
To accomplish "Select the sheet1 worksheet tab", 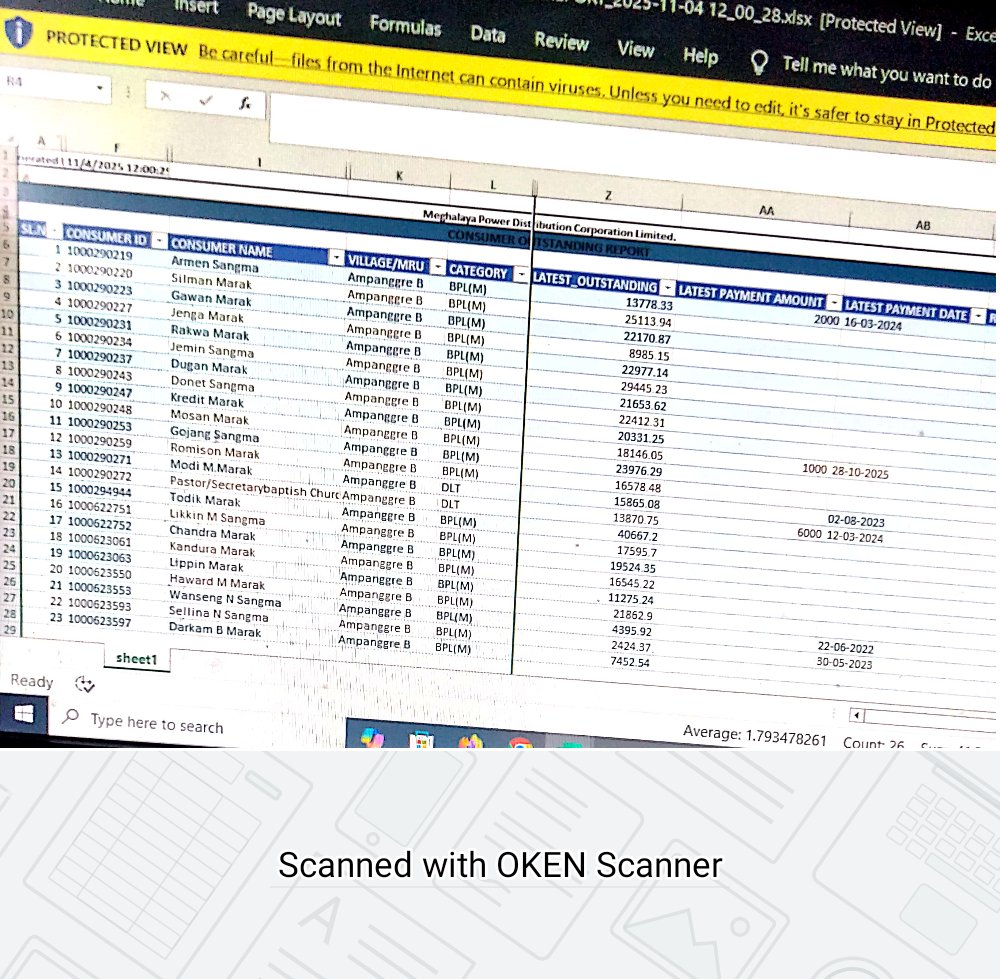I will click(x=137, y=659).
